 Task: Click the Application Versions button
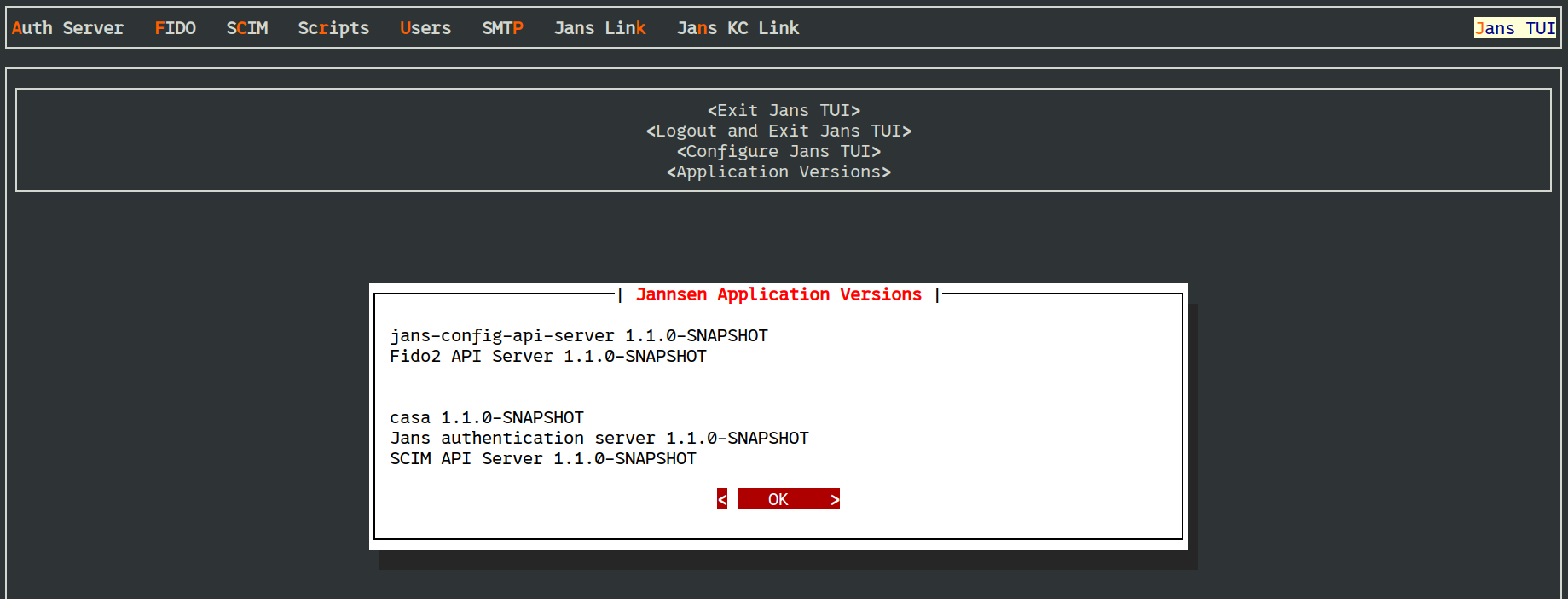point(778,172)
